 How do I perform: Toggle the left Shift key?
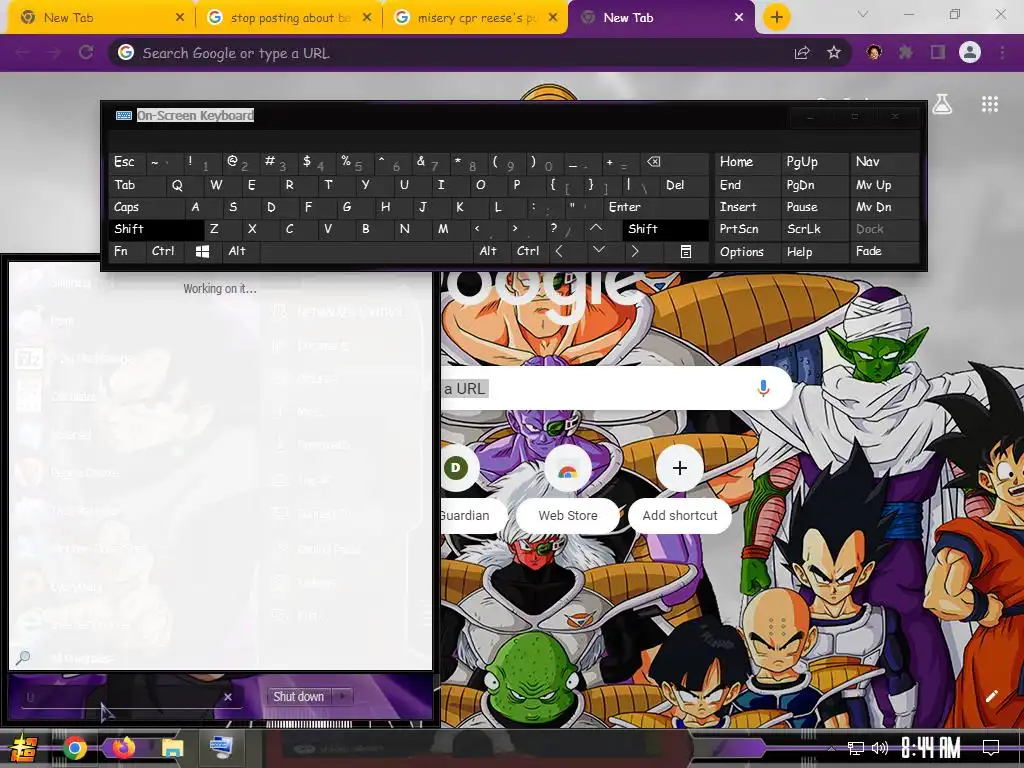[x=157, y=229]
